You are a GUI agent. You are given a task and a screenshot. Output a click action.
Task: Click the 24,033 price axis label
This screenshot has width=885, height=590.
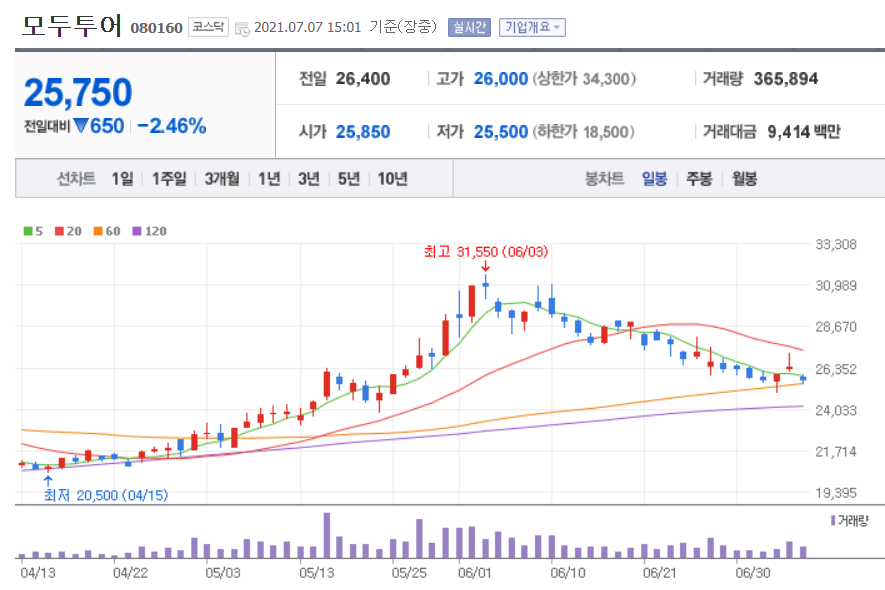pyautogui.click(x=836, y=410)
